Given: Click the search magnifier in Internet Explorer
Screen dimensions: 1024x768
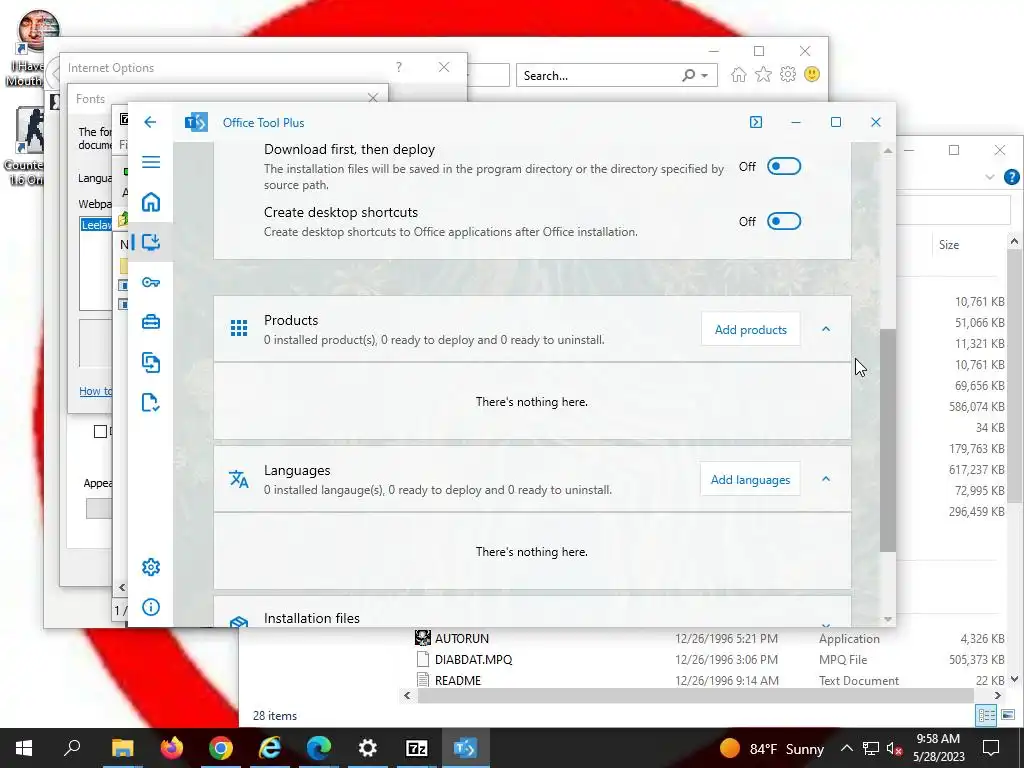Looking at the screenshot, I should (x=688, y=75).
